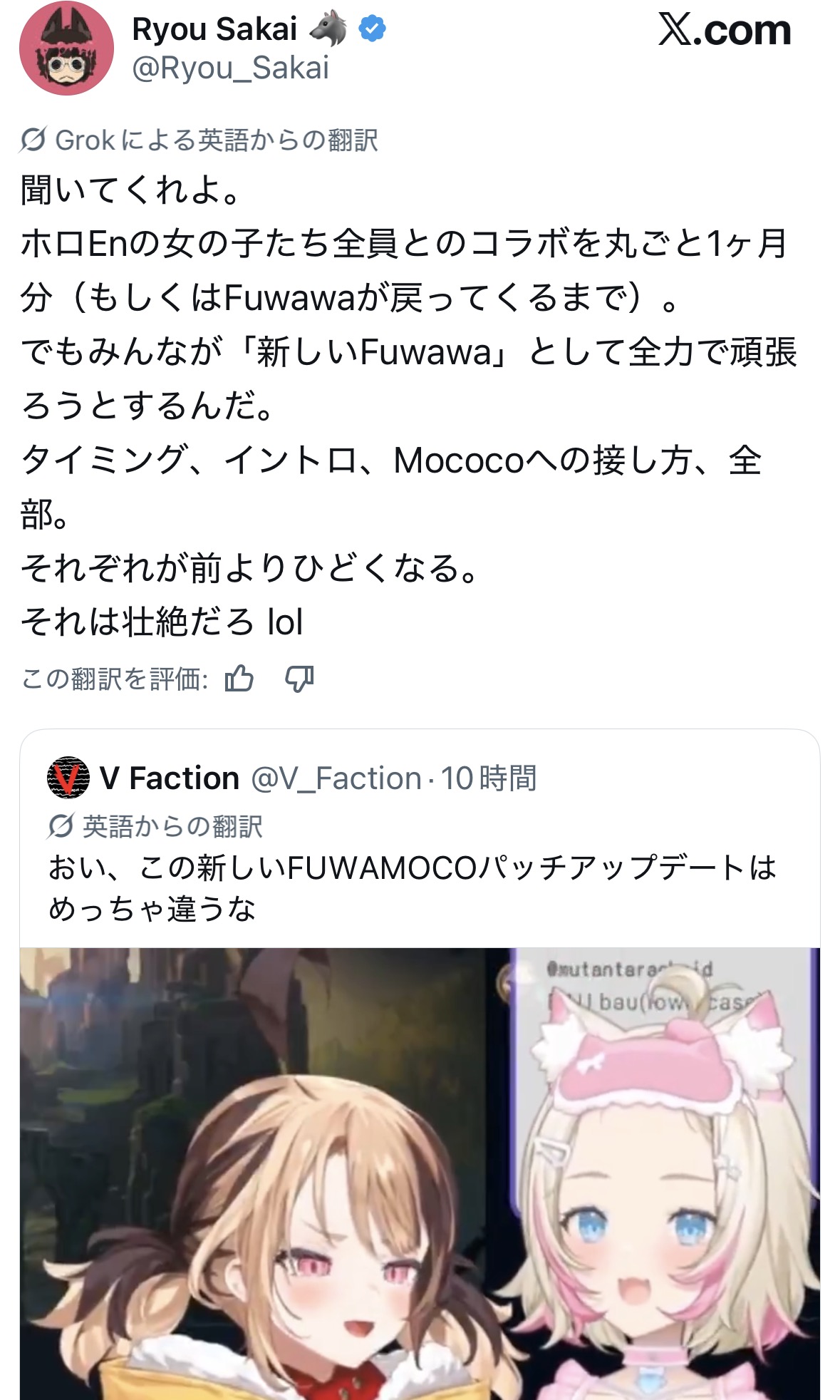Image resolution: width=840 pixels, height=1400 pixels.
Task: Open Ryou Sakai's profile avatar
Action: pos(66,48)
